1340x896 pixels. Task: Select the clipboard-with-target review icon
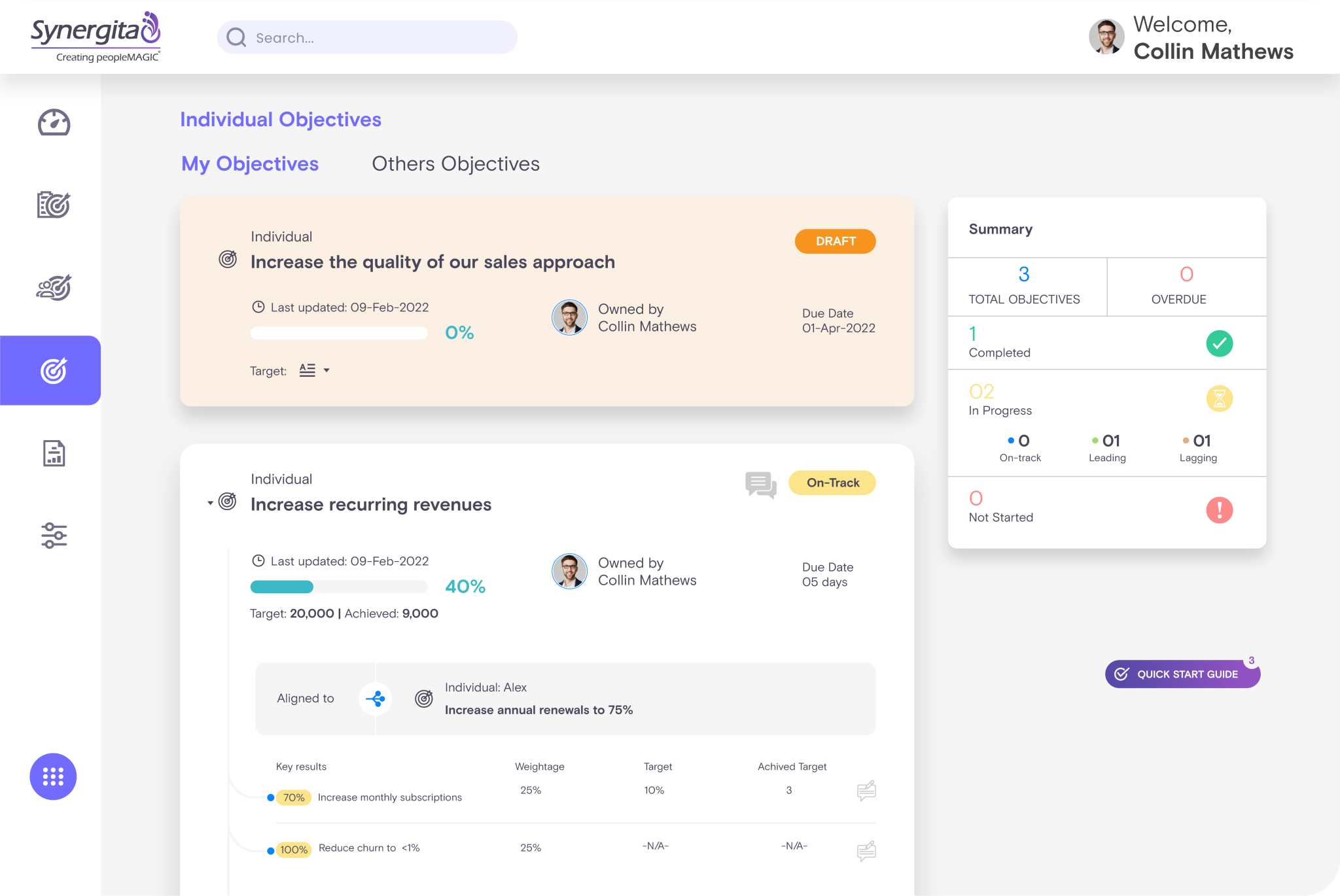tap(53, 205)
